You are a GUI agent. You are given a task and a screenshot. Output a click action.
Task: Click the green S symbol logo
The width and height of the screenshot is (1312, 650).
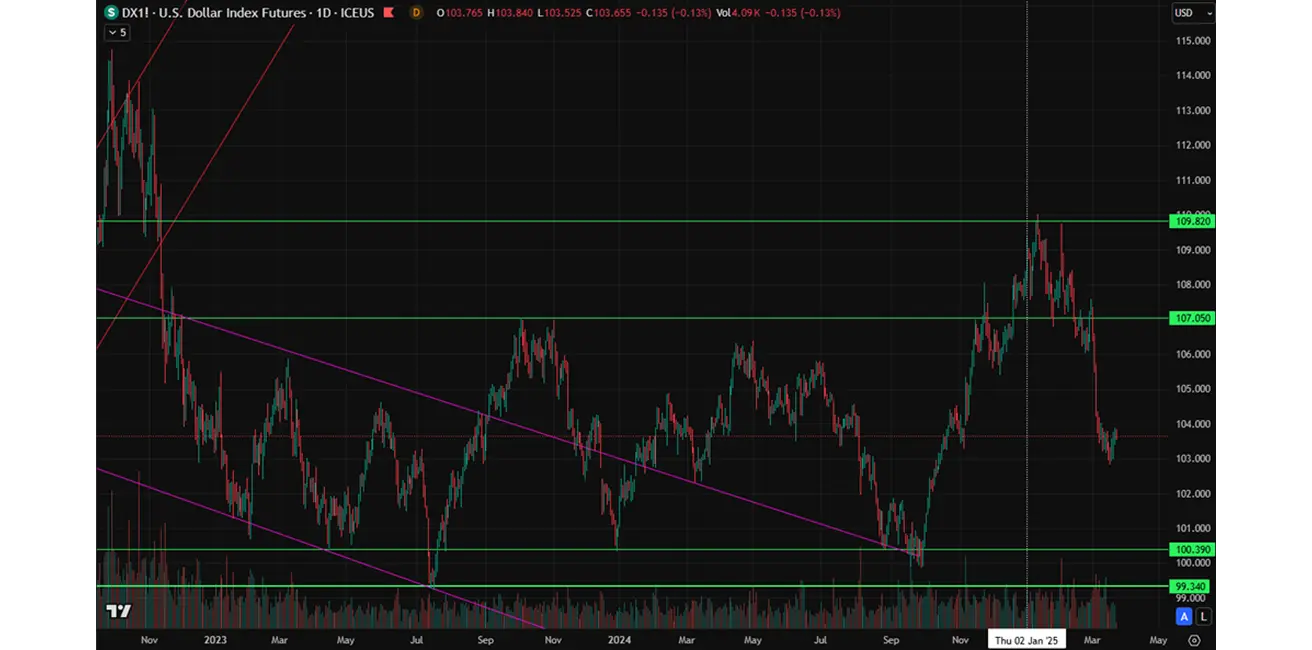(111, 13)
